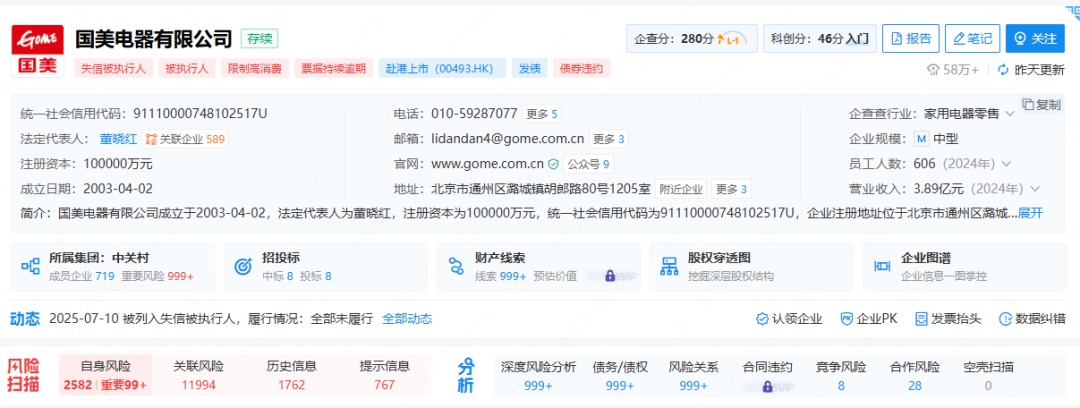Expand the employee count 606 dropdown
The height and width of the screenshot is (408, 1080).
pos(1006,164)
